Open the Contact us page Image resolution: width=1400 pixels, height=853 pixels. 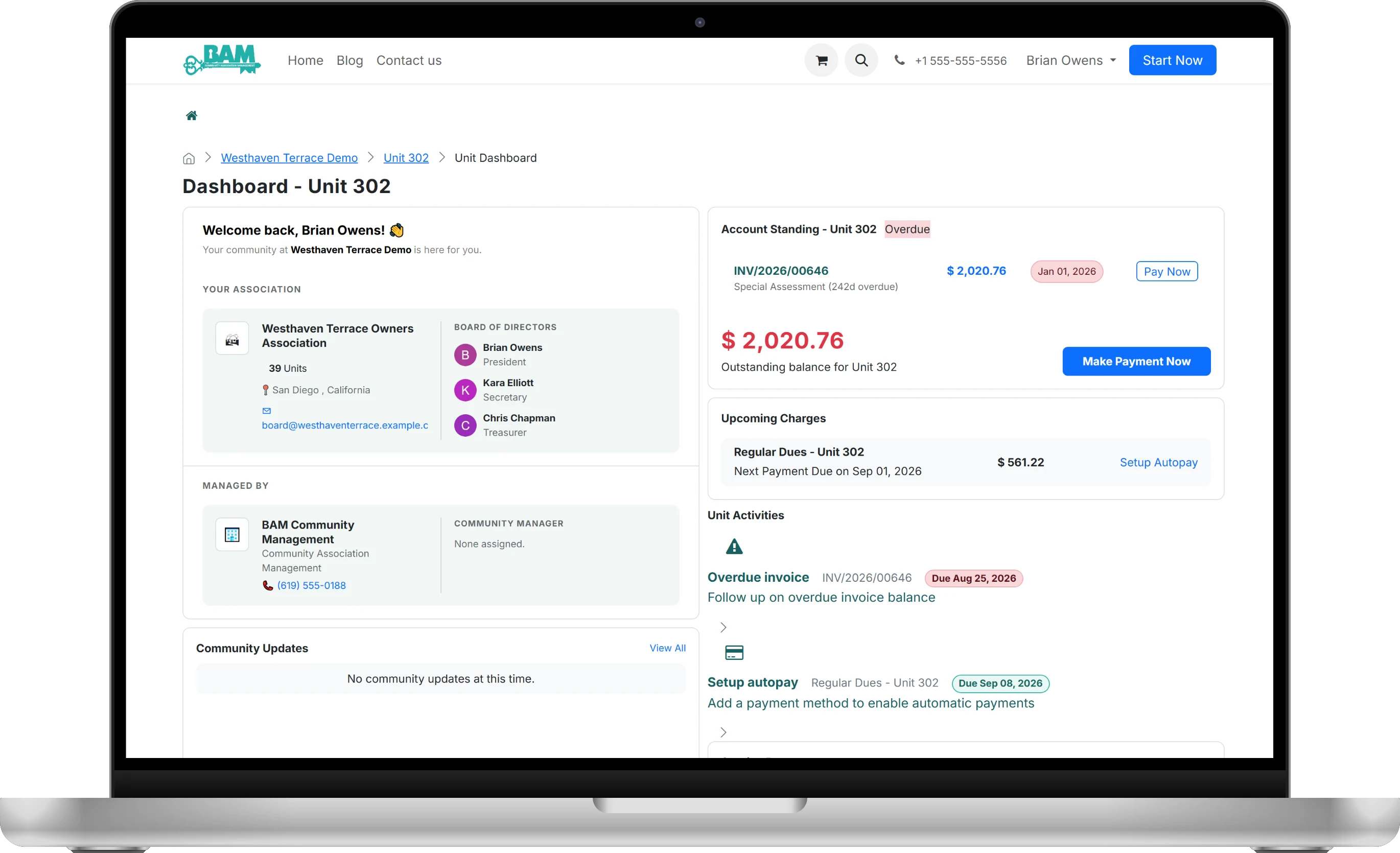pos(409,60)
